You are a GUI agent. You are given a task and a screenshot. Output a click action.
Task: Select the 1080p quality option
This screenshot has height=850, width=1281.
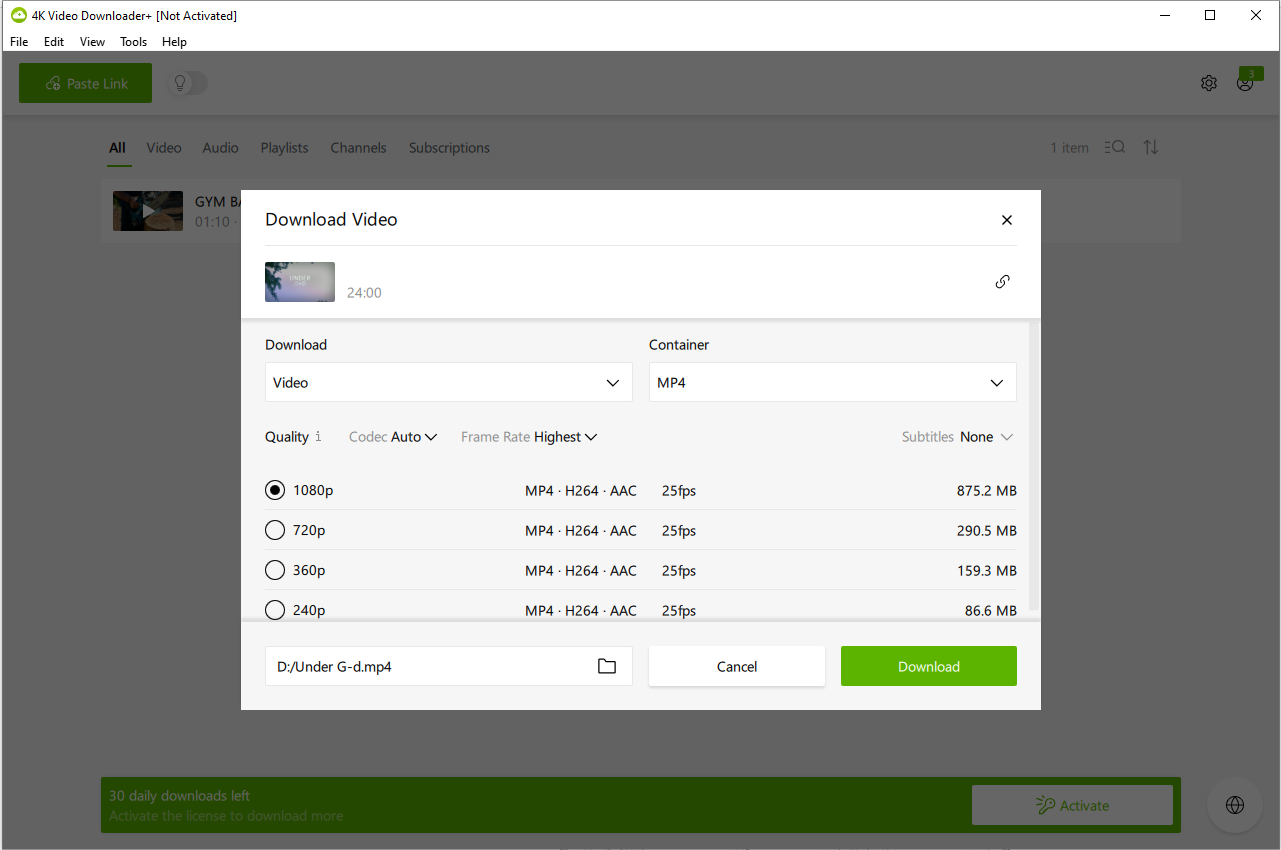pyautogui.click(x=275, y=490)
